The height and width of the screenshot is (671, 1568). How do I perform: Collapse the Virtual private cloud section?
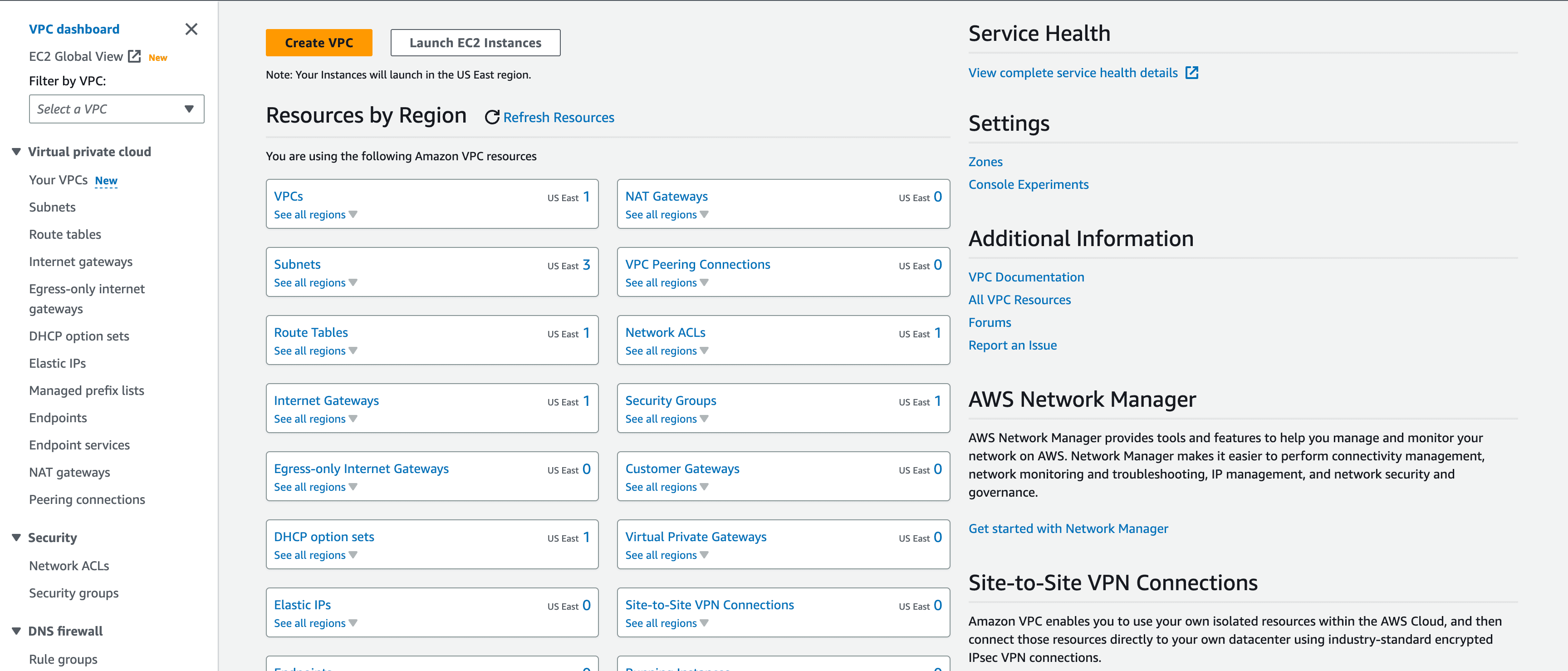point(16,152)
